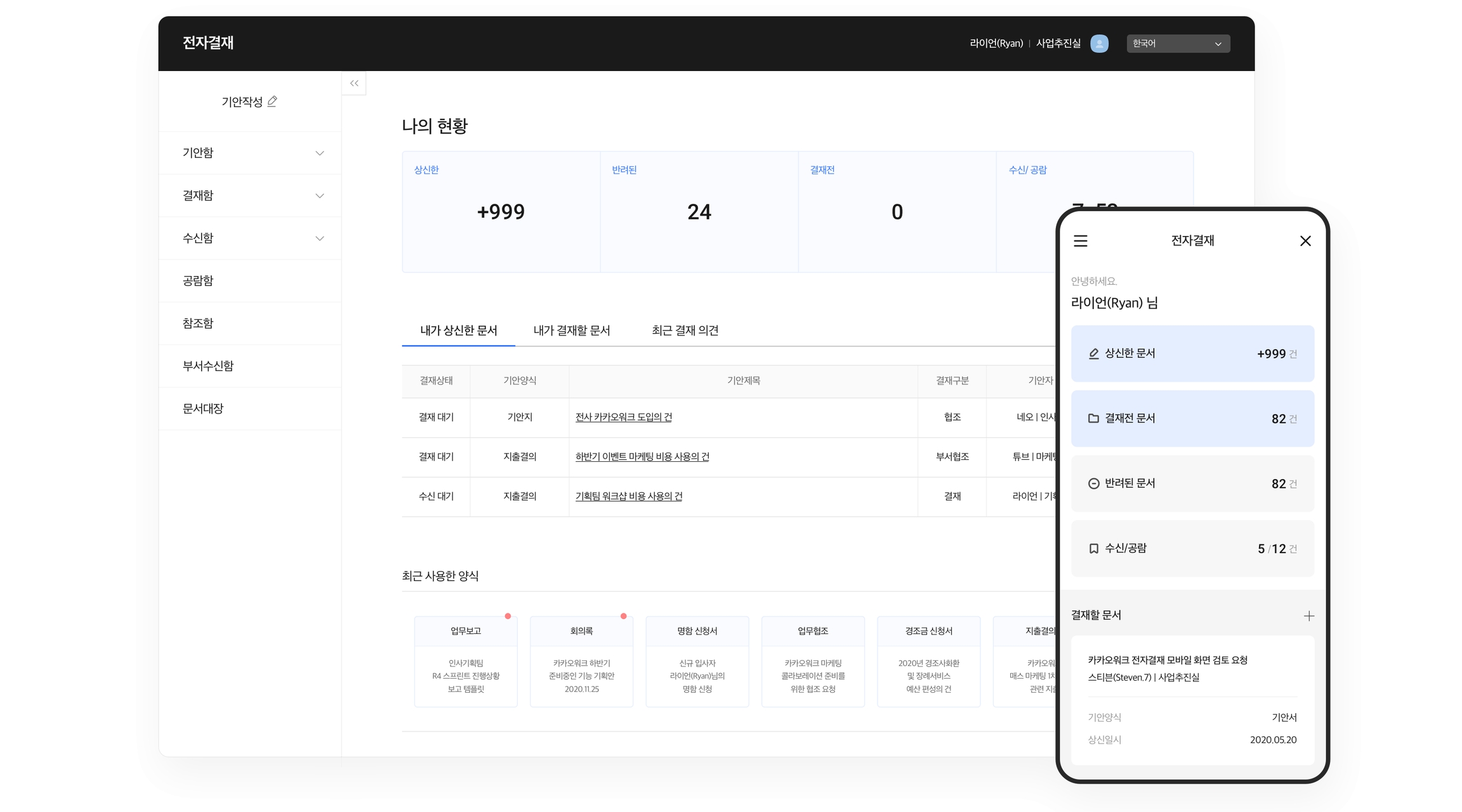
Task: Select the 업무보고 form template card
Action: click(x=466, y=661)
